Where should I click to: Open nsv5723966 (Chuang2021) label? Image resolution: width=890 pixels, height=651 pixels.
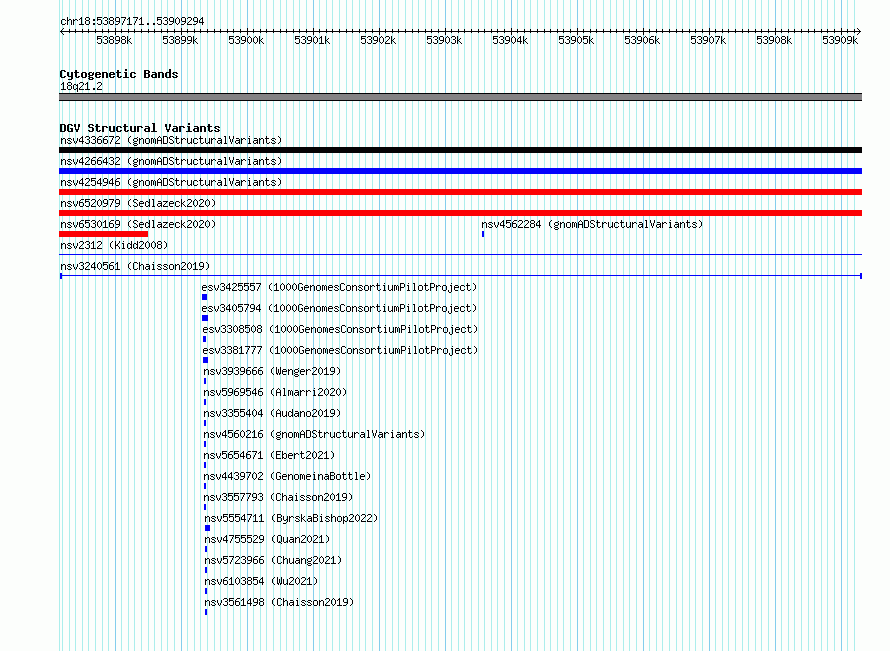point(274,560)
